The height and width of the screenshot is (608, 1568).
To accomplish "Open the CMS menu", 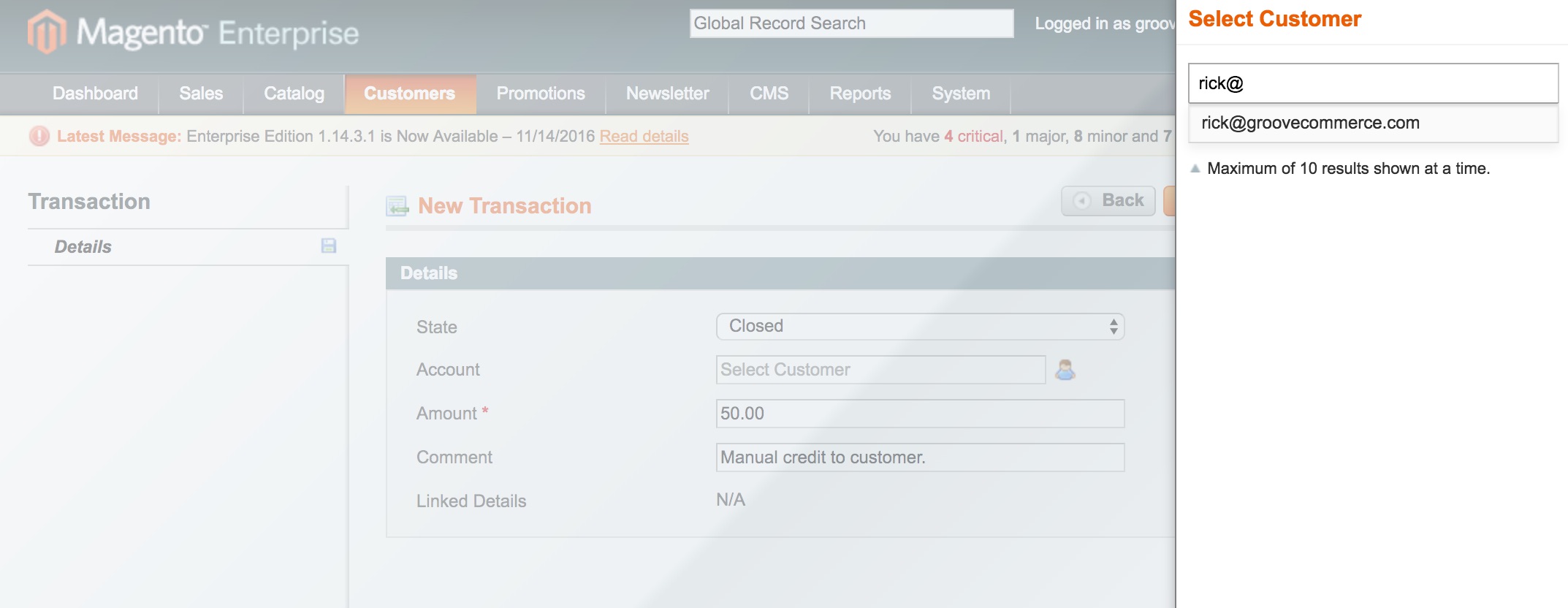I will pyautogui.click(x=769, y=94).
